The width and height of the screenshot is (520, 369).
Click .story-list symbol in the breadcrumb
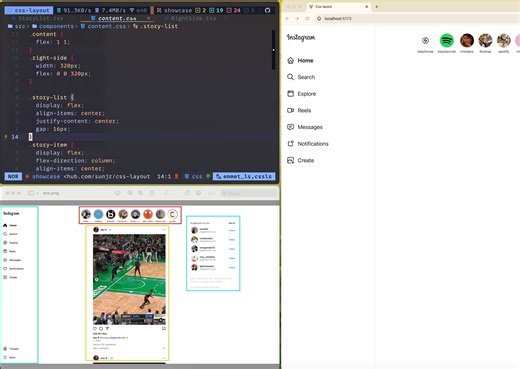156,26
